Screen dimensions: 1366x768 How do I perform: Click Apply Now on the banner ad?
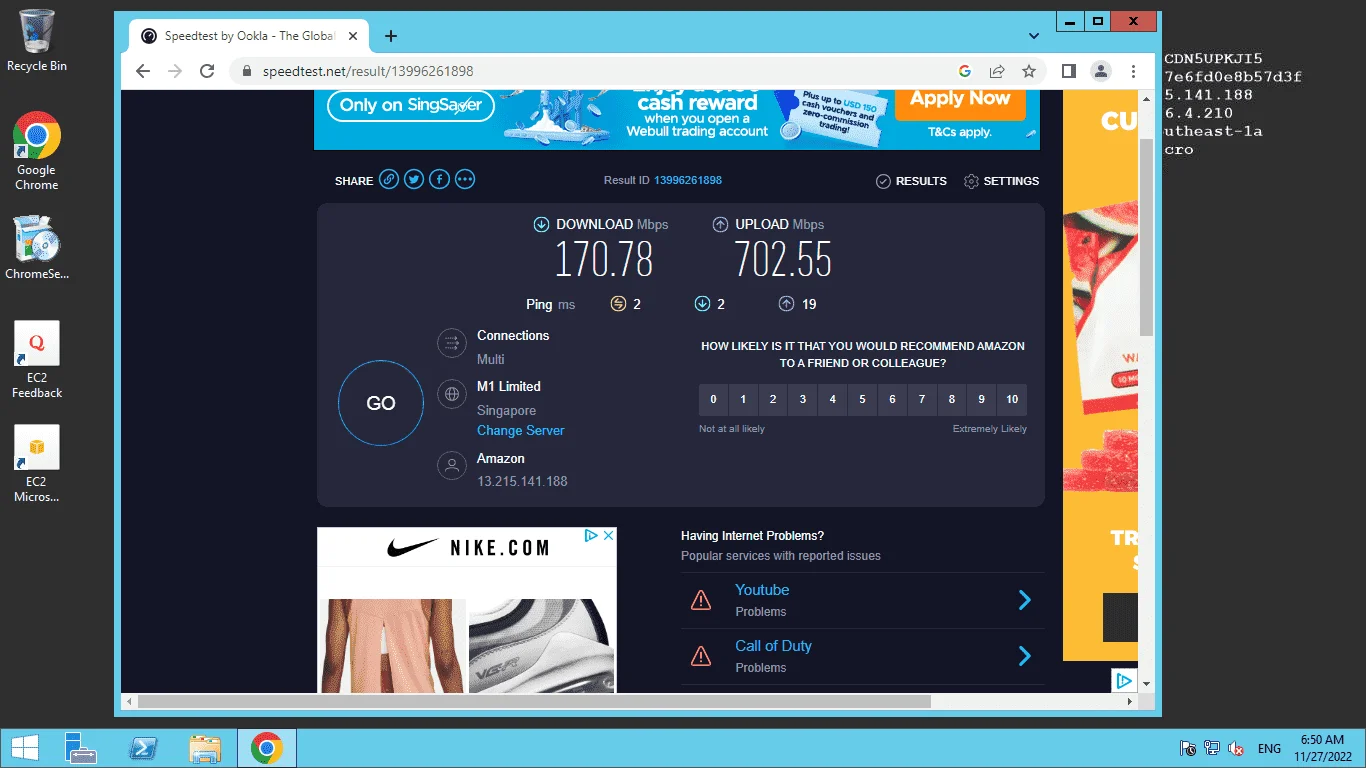pyautogui.click(x=960, y=98)
